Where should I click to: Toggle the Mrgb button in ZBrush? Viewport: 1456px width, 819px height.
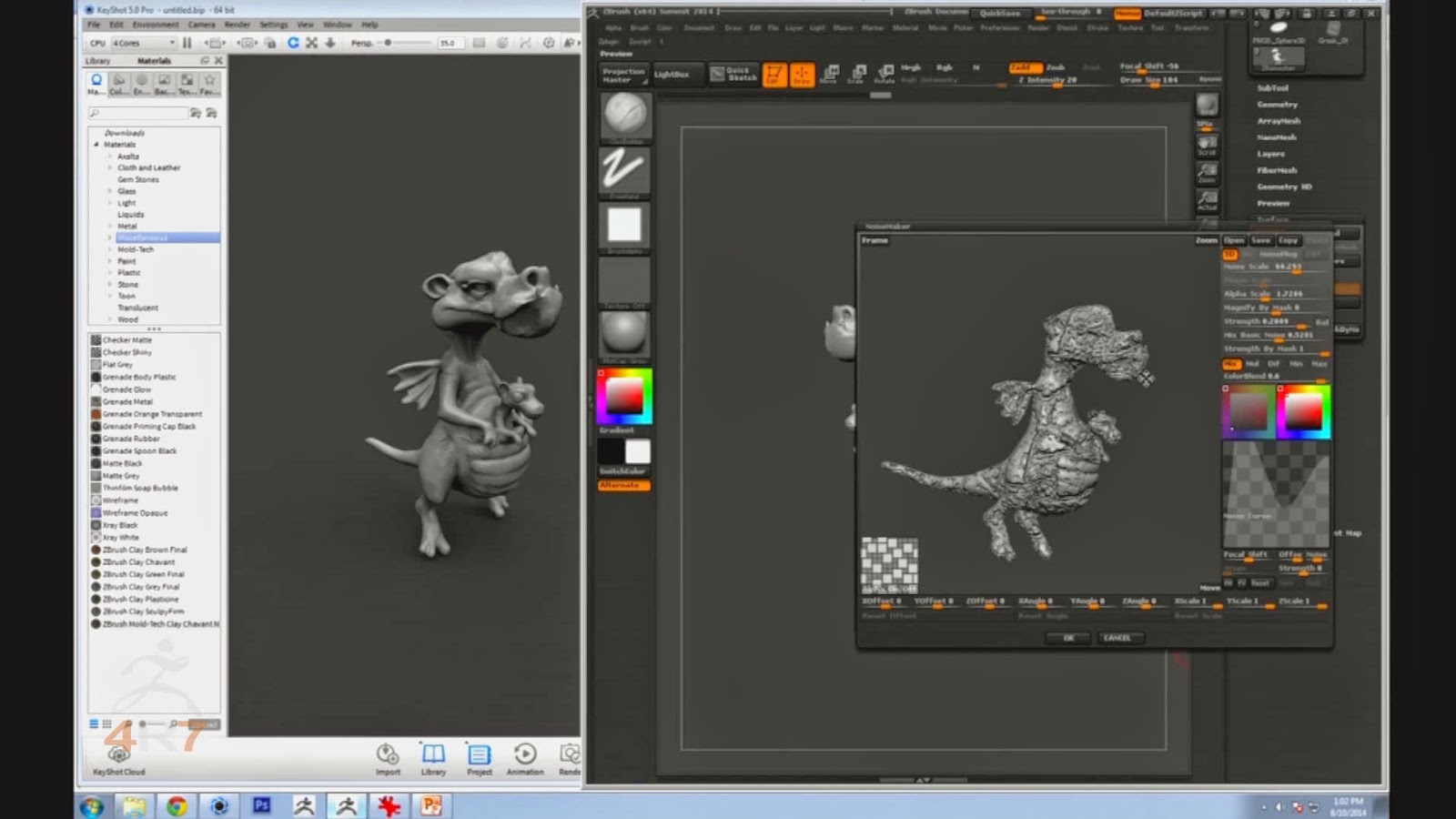pos(911,67)
